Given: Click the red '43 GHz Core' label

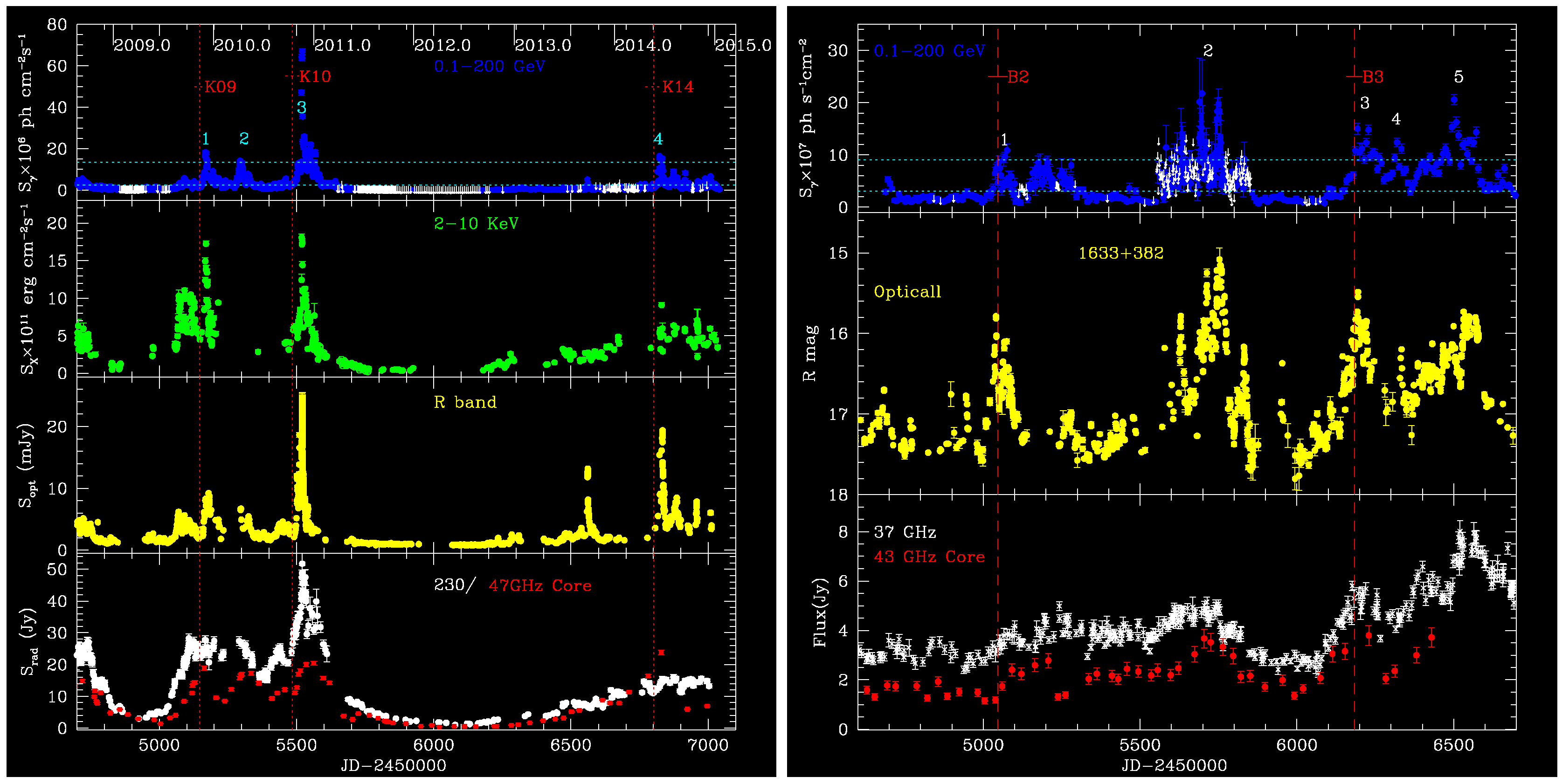Looking at the screenshot, I should [929, 557].
